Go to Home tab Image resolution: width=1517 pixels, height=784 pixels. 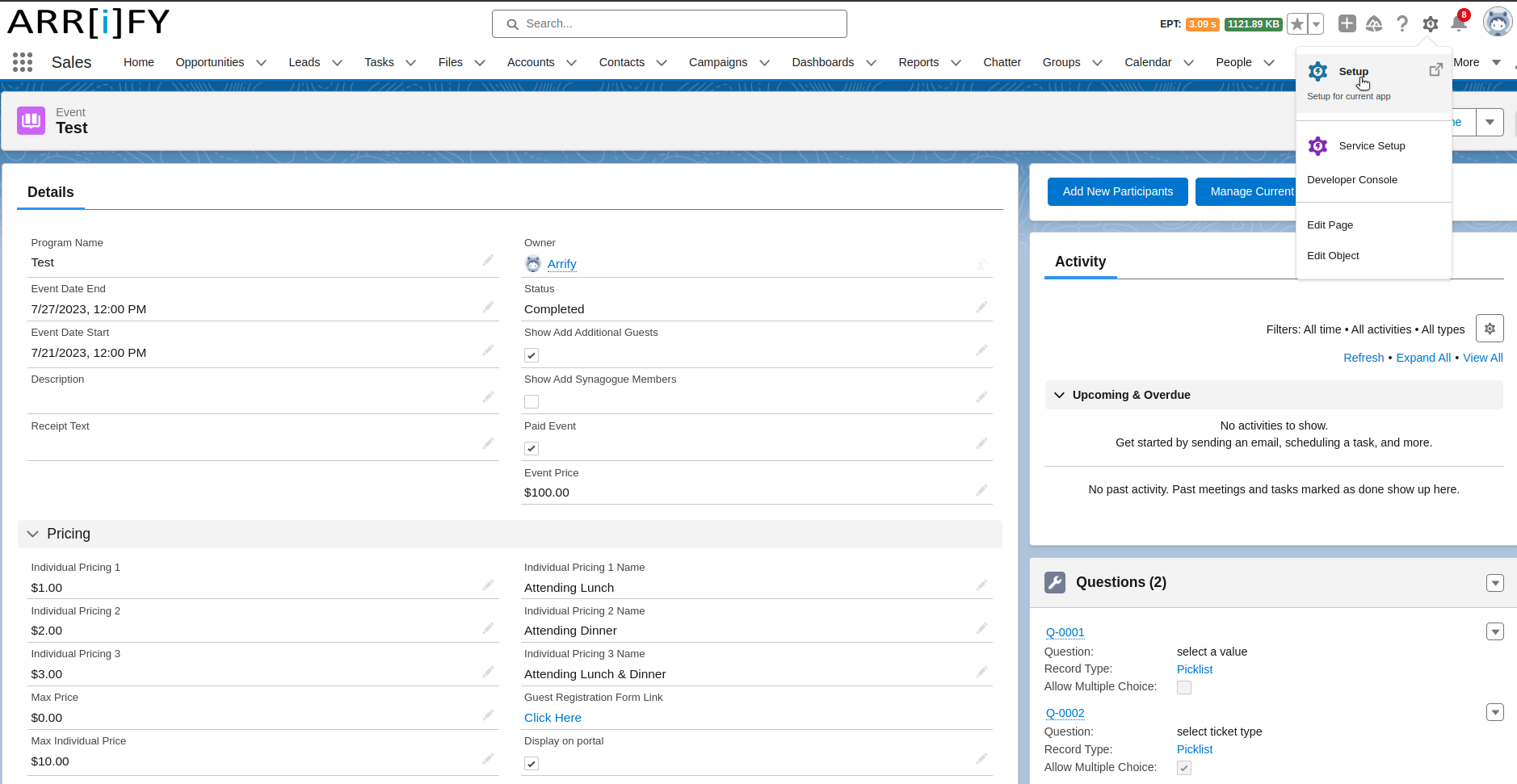(139, 62)
